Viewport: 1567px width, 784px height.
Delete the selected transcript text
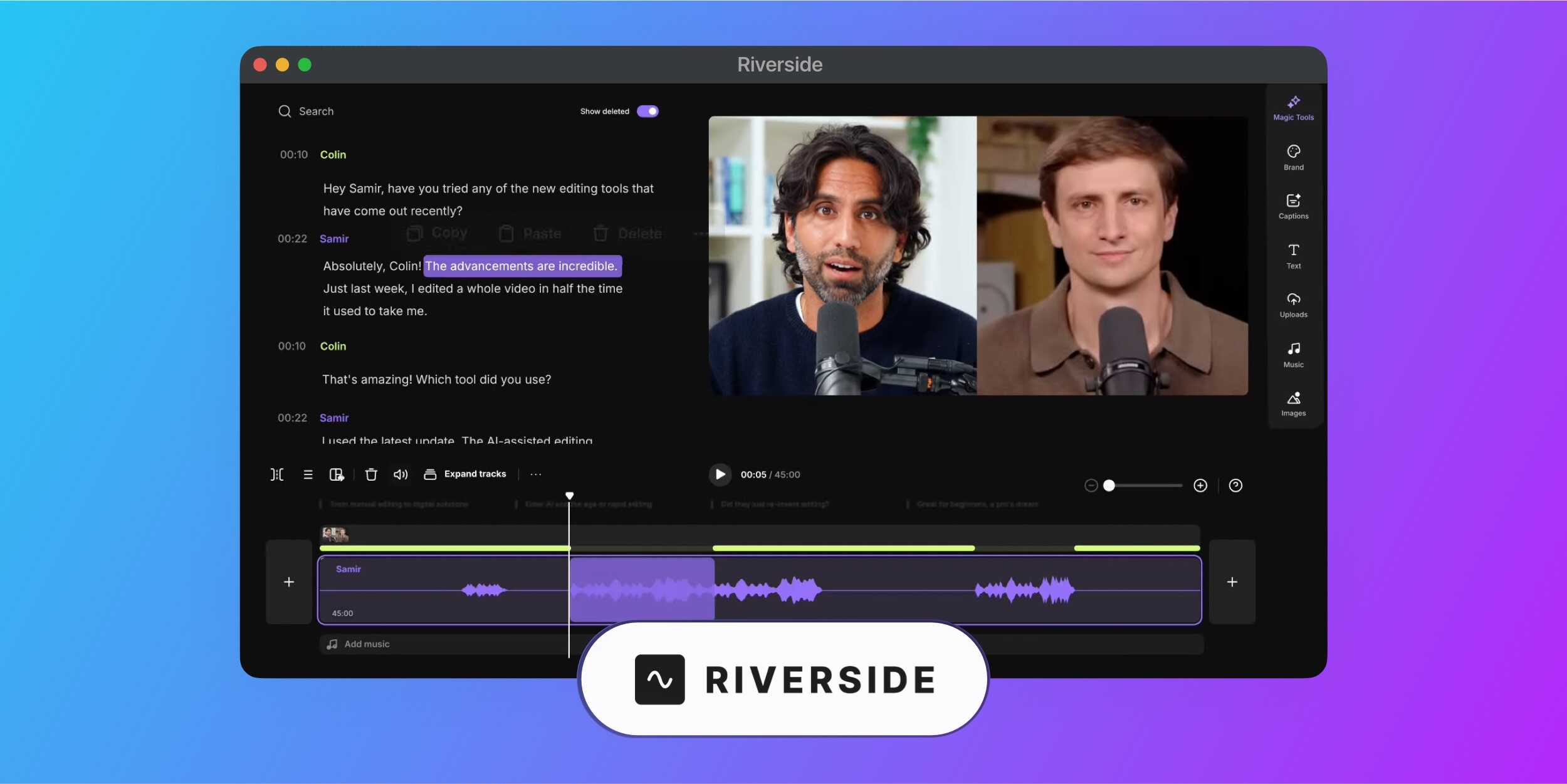627,234
